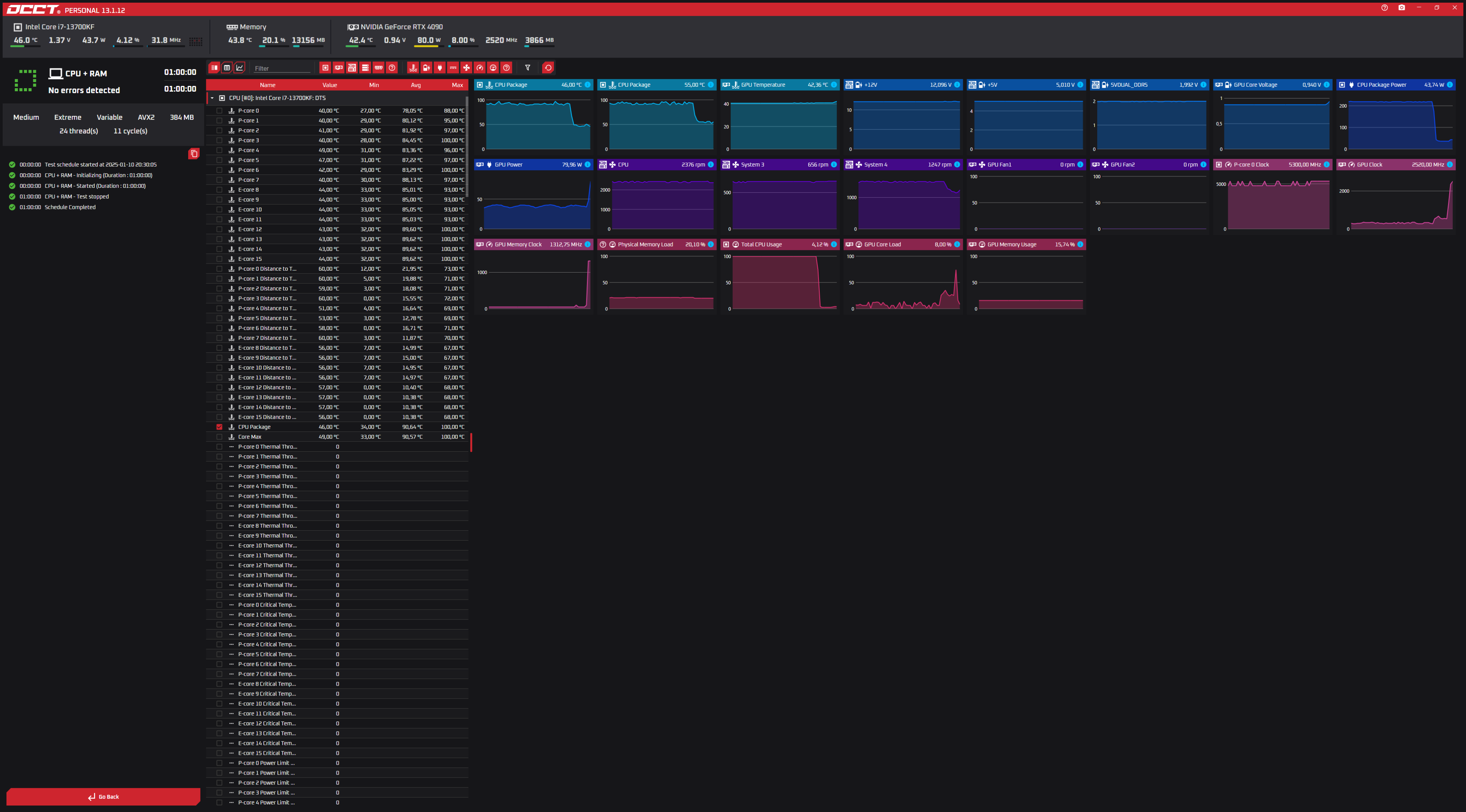Click the power plug sensor filter icon
Viewport: 1466px width, 812px height.
[439, 68]
